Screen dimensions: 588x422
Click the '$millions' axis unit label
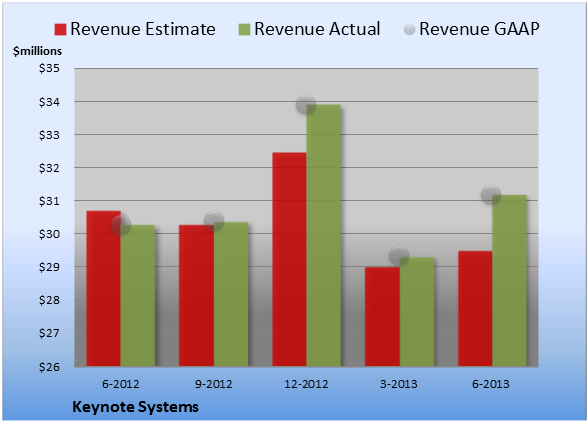click(37, 51)
